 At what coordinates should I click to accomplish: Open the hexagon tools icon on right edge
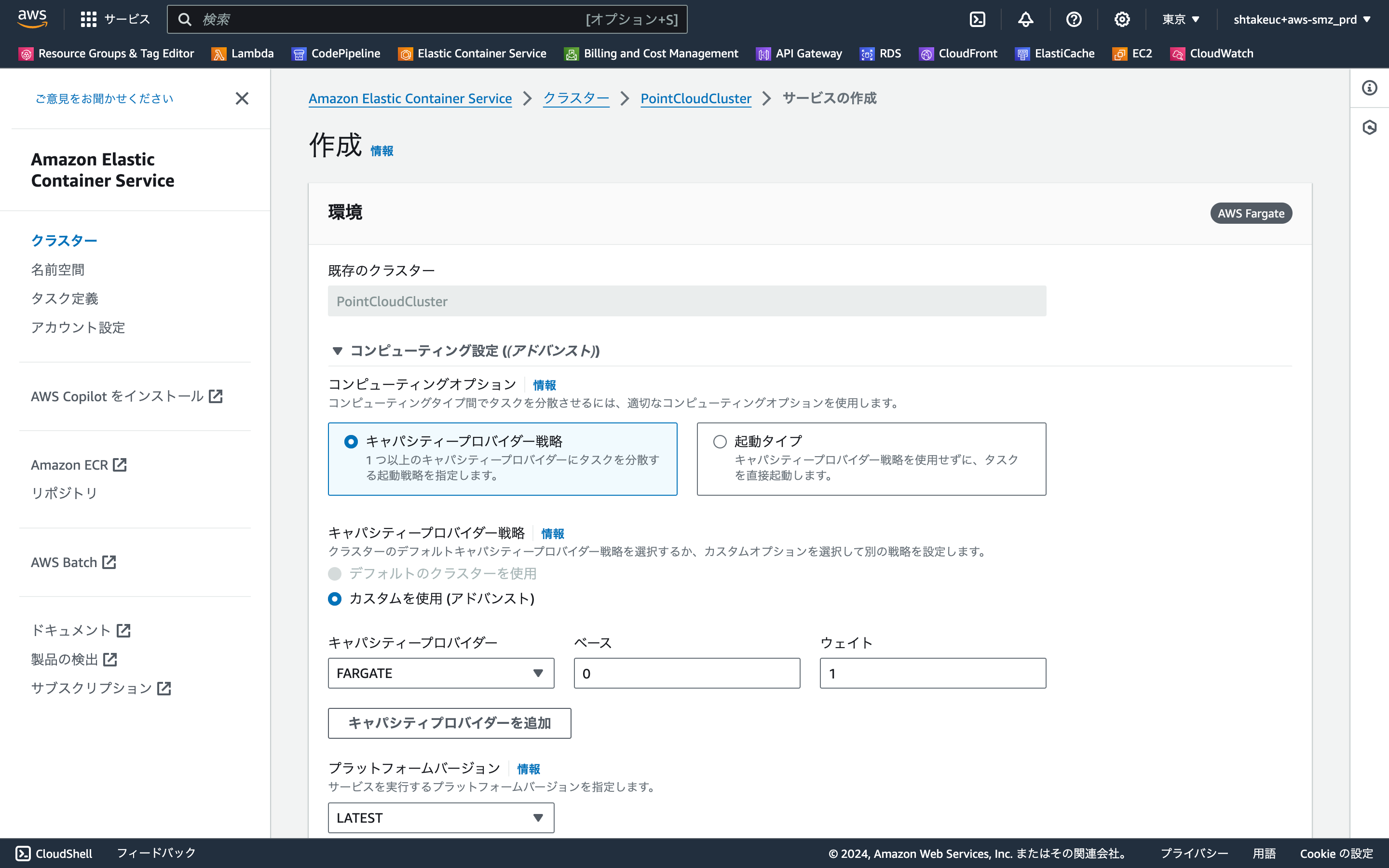(1370, 127)
